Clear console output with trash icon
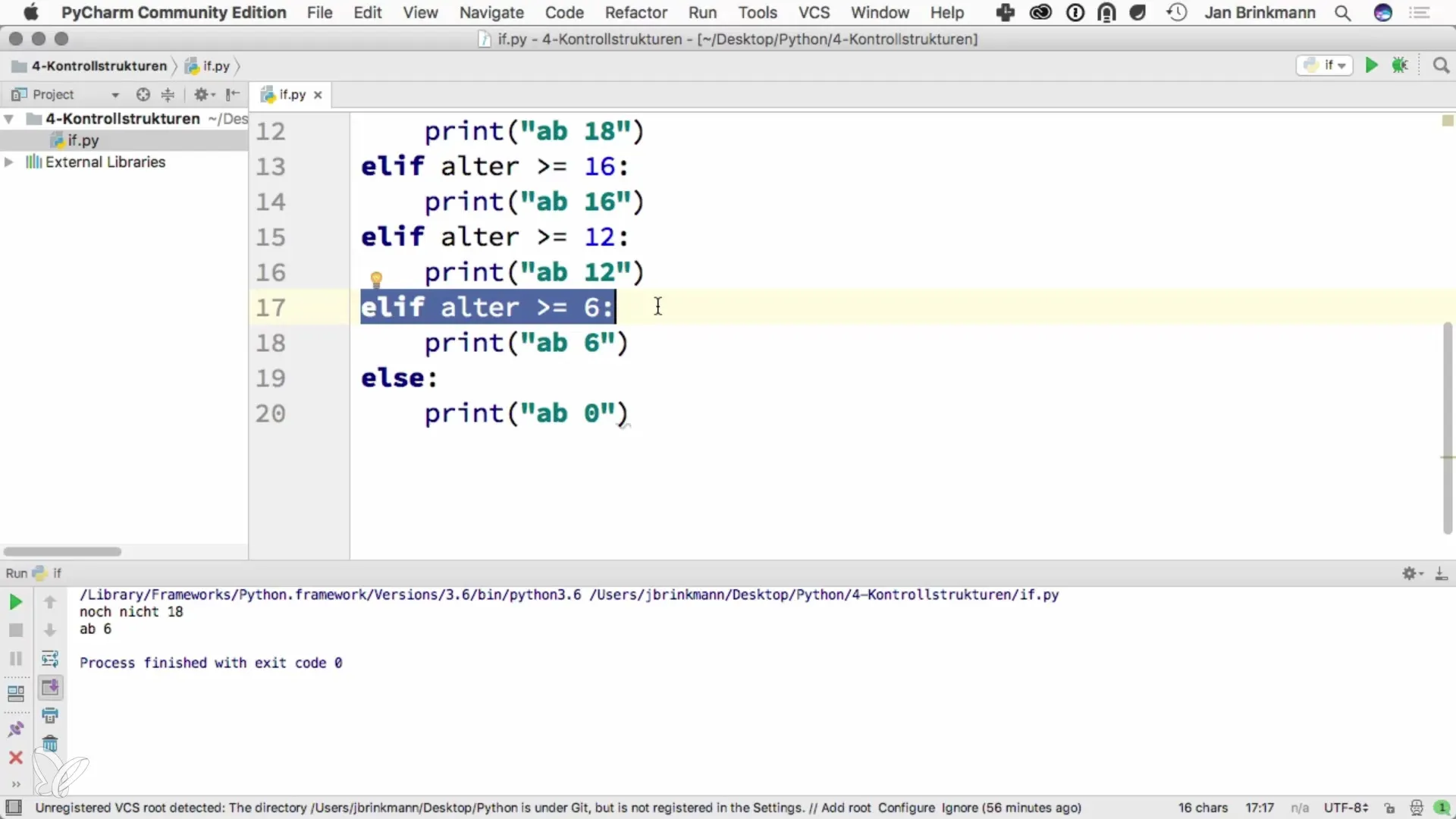This screenshot has height=819, width=1456. pyautogui.click(x=50, y=743)
